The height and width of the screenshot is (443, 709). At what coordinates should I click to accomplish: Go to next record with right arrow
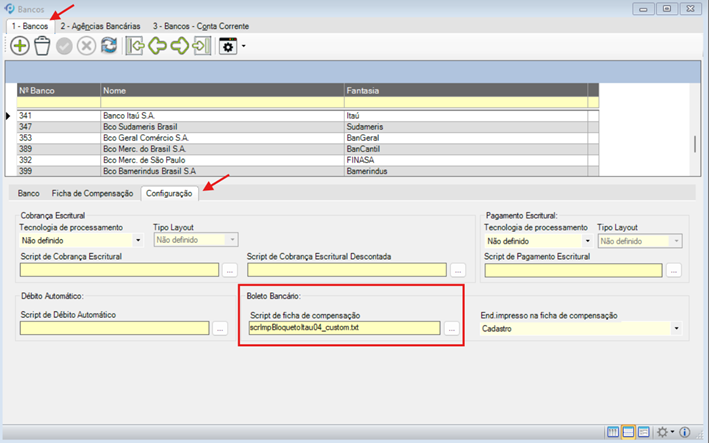click(179, 46)
